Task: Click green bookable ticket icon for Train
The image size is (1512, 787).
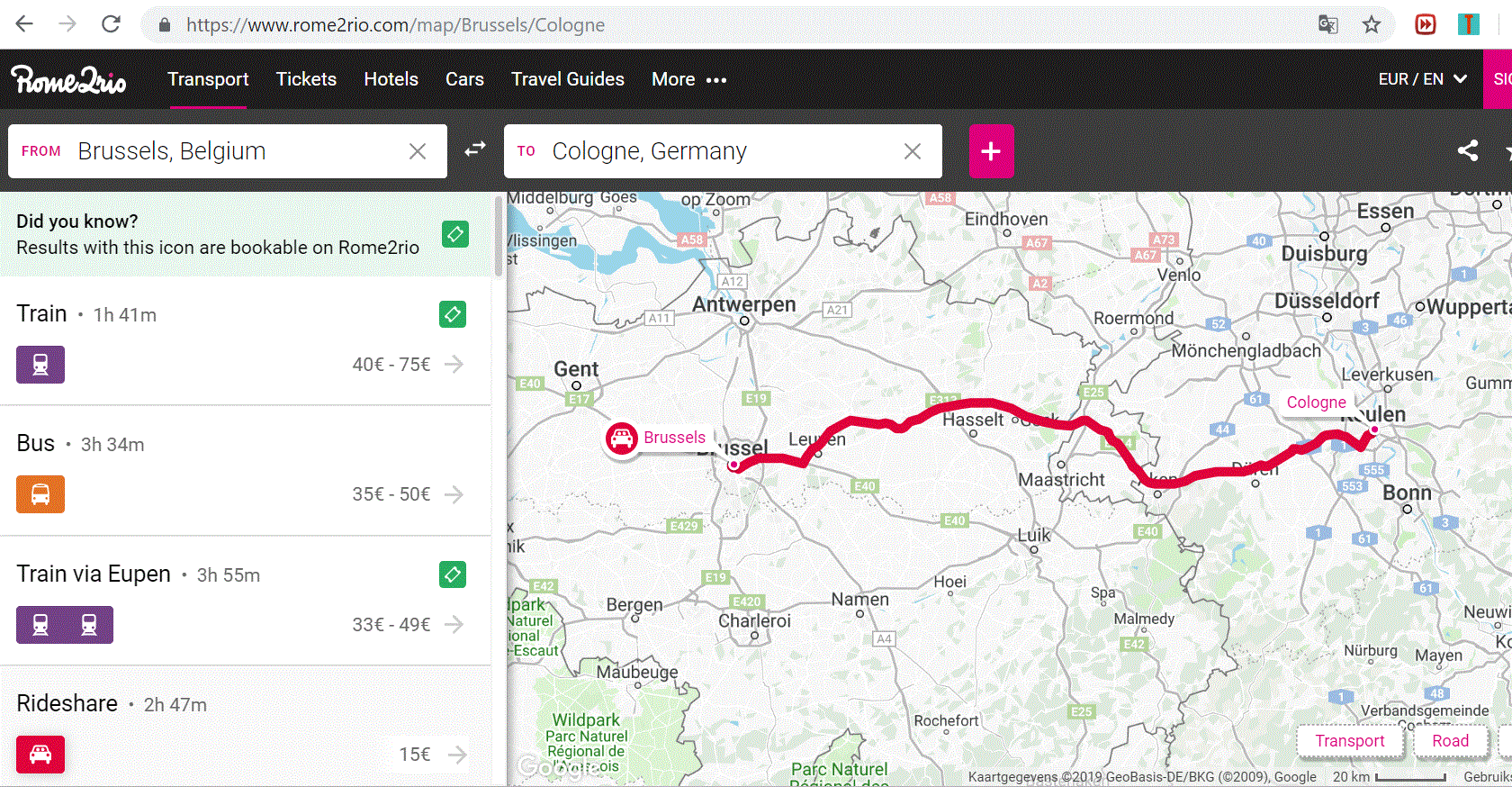Action: point(453,314)
